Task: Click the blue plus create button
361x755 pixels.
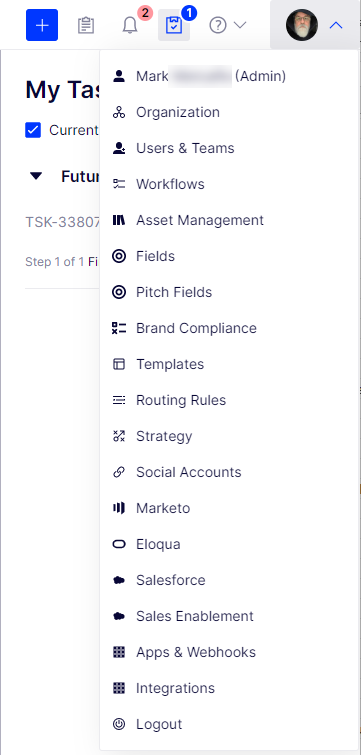Action: pos(42,25)
